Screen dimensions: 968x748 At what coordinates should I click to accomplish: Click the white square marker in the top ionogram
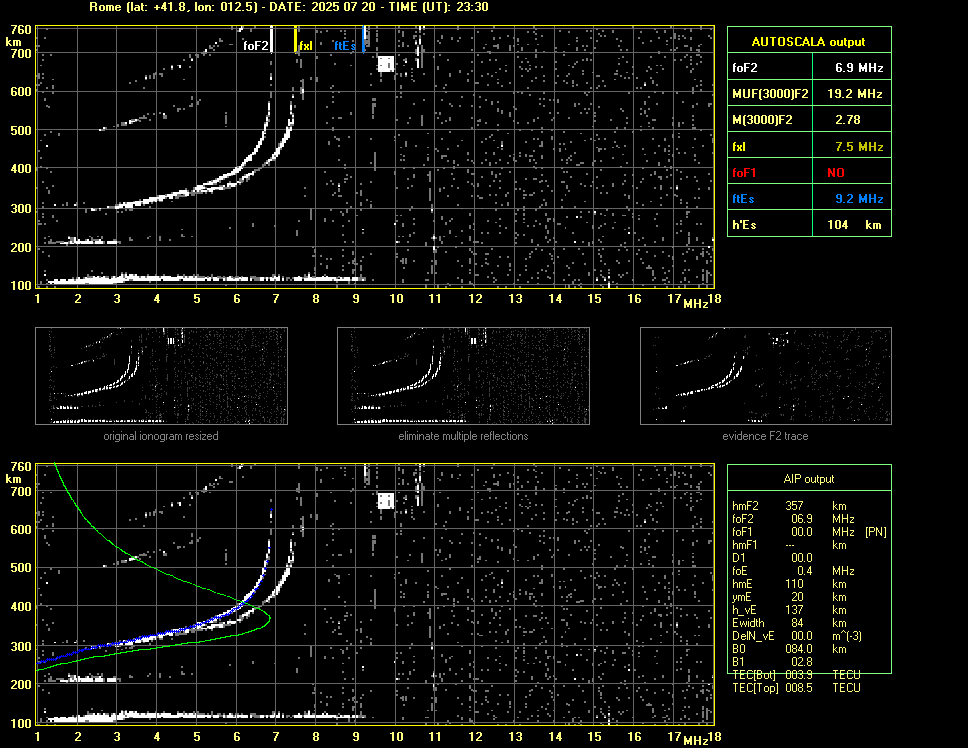pos(386,64)
